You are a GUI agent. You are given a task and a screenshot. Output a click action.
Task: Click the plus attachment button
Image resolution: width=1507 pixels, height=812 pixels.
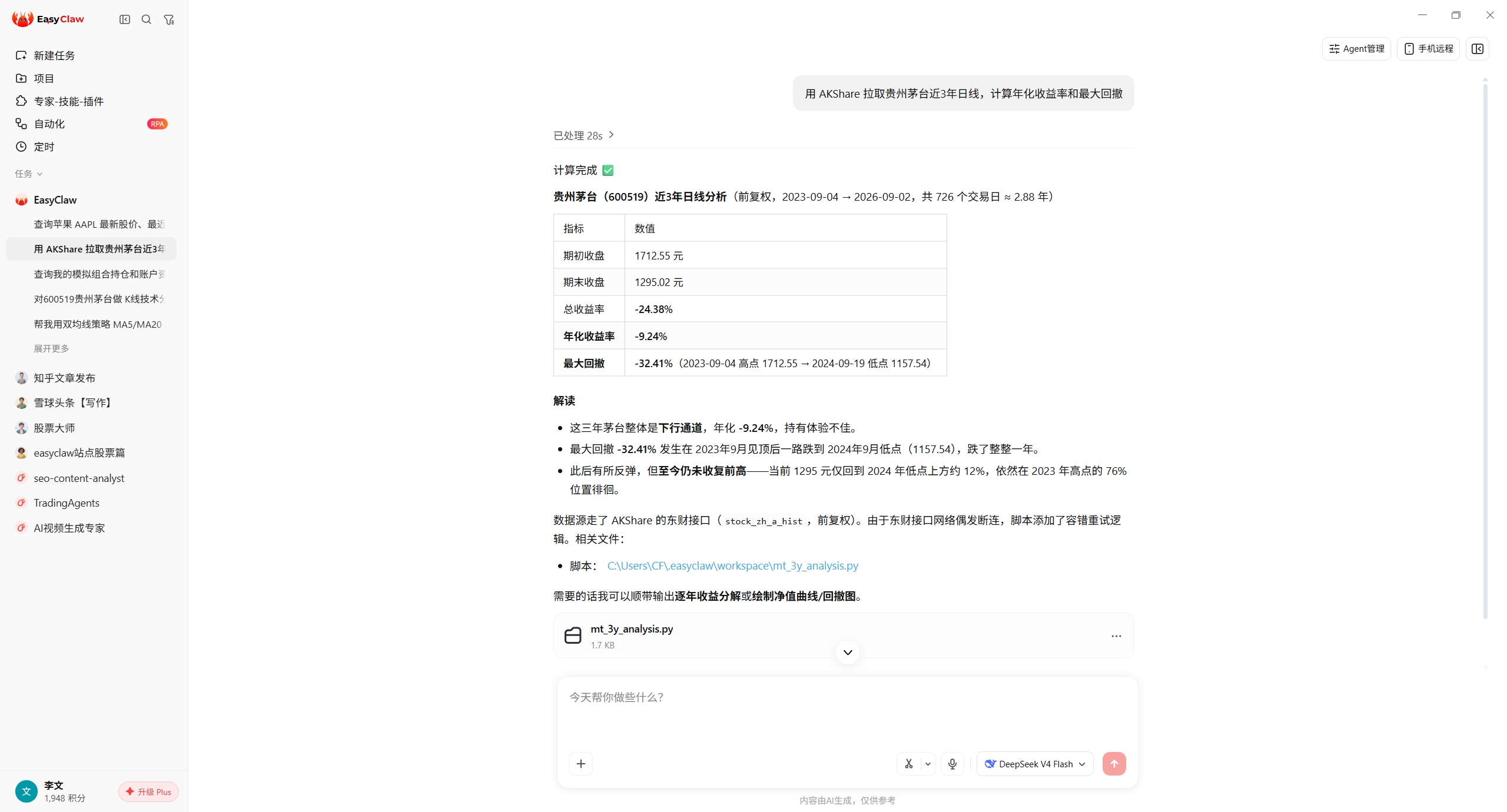[x=581, y=764]
